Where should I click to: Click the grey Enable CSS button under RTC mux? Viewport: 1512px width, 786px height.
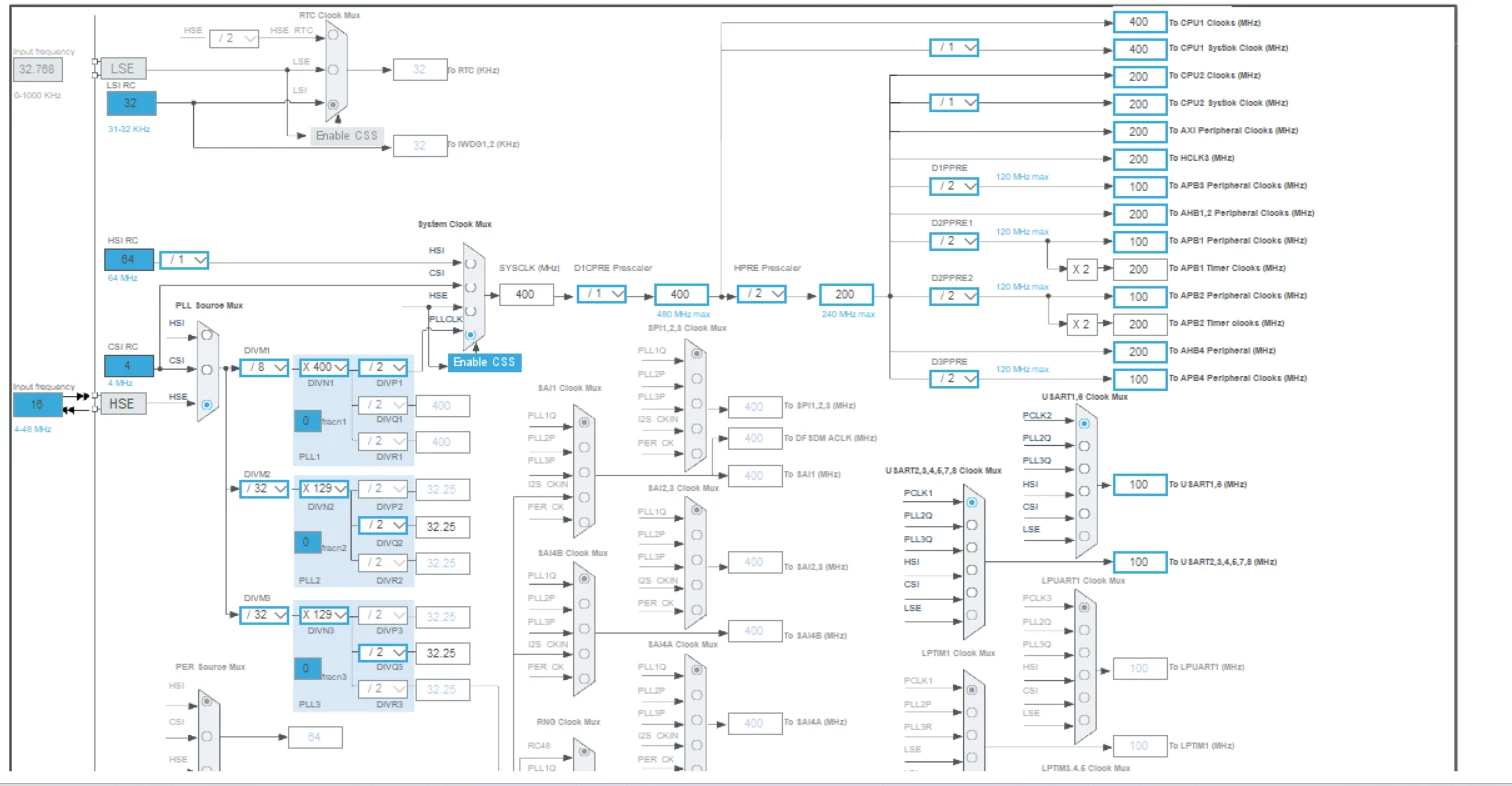[347, 135]
